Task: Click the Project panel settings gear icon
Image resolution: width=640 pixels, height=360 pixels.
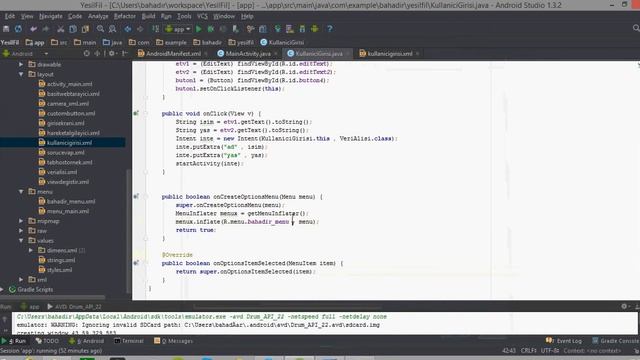Action: [x=112, y=53]
